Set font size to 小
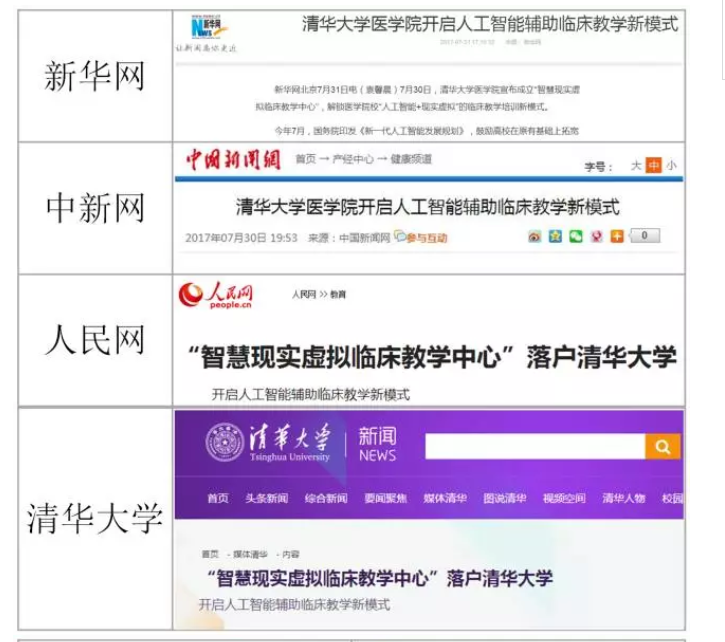 671,166
